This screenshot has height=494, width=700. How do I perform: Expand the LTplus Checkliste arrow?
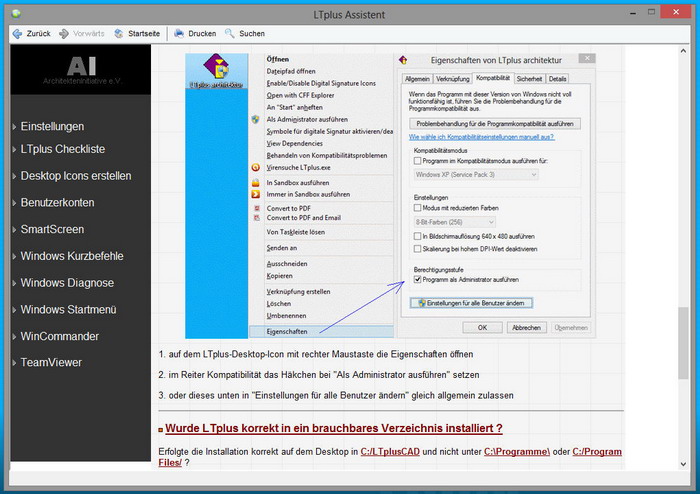14,149
